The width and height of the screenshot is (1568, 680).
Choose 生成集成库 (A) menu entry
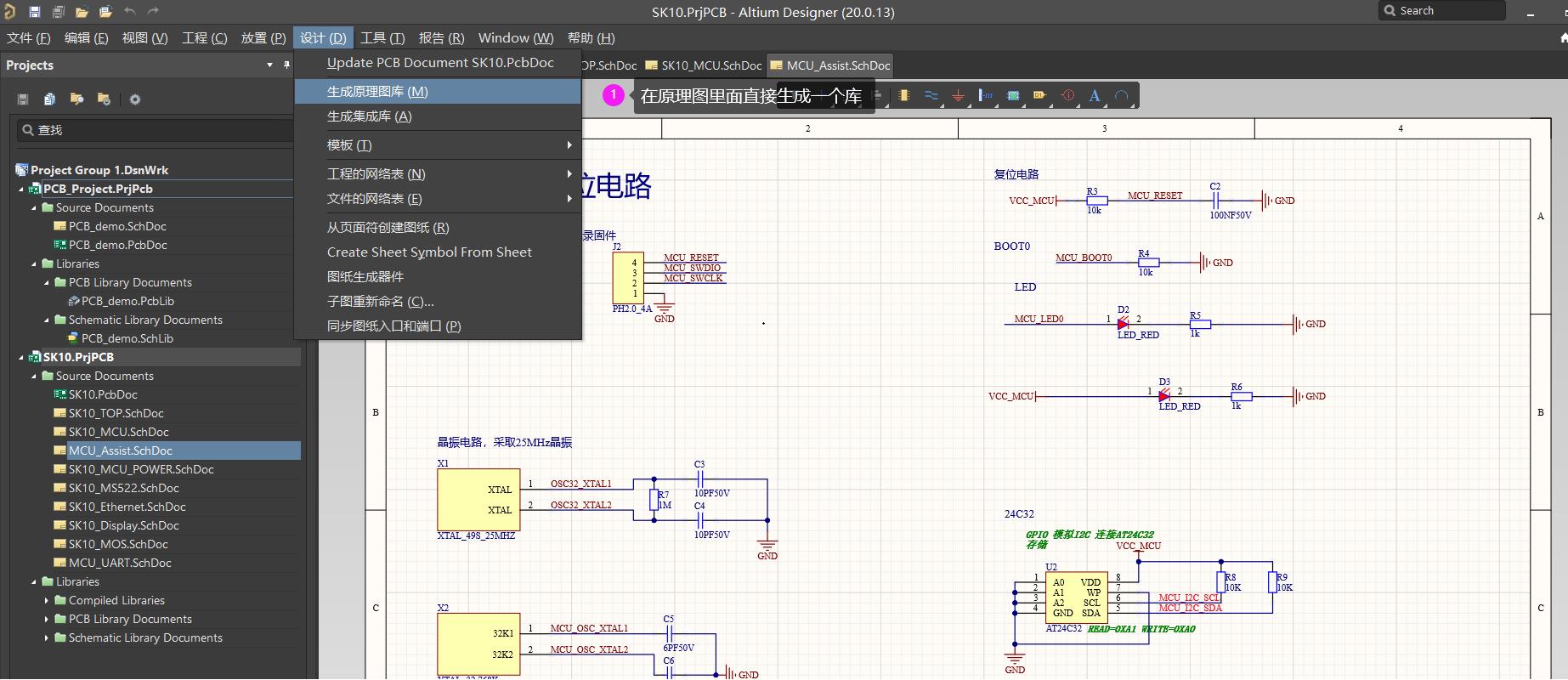pyautogui.click(x=438, y=116)
